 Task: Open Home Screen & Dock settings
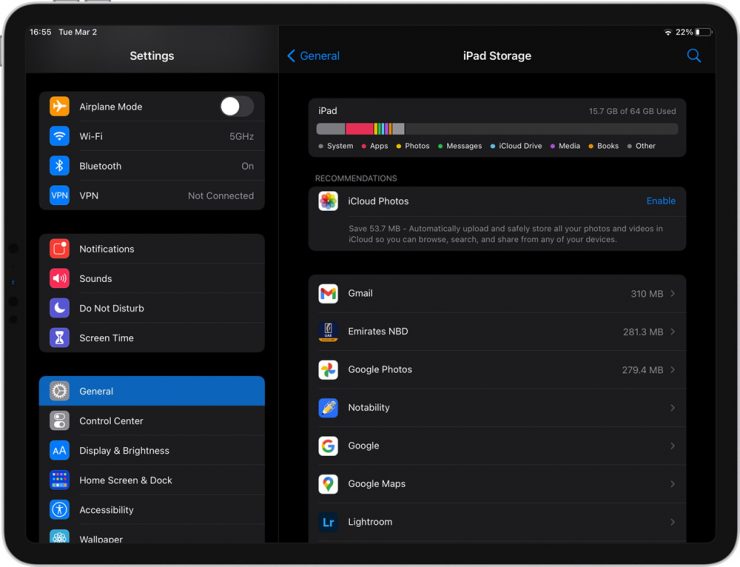[x=152, y=480]
